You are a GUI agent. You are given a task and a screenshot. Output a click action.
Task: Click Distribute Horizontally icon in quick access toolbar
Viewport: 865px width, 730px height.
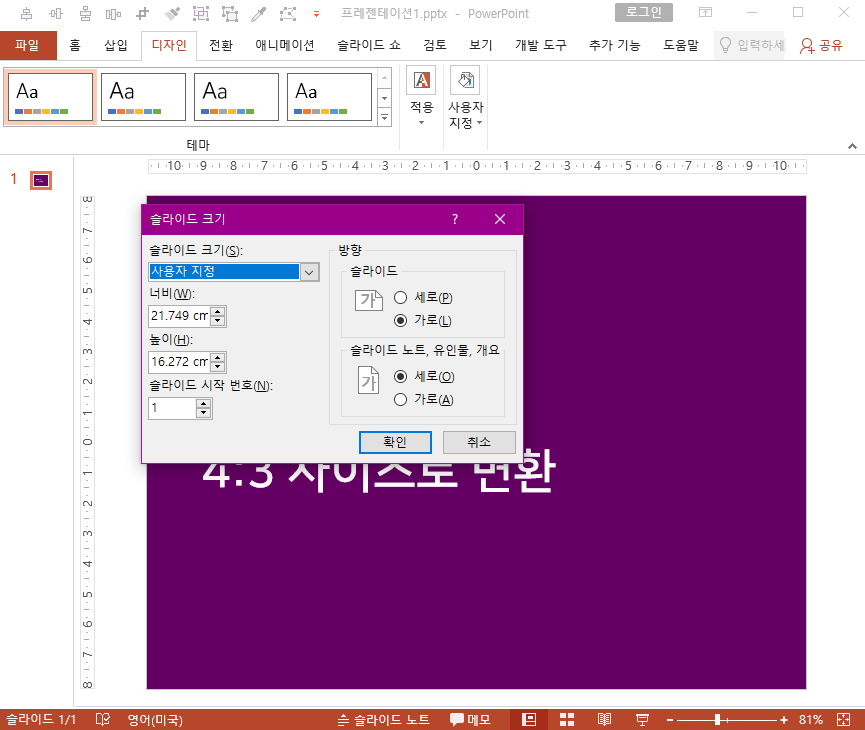[x=113, y=14]
